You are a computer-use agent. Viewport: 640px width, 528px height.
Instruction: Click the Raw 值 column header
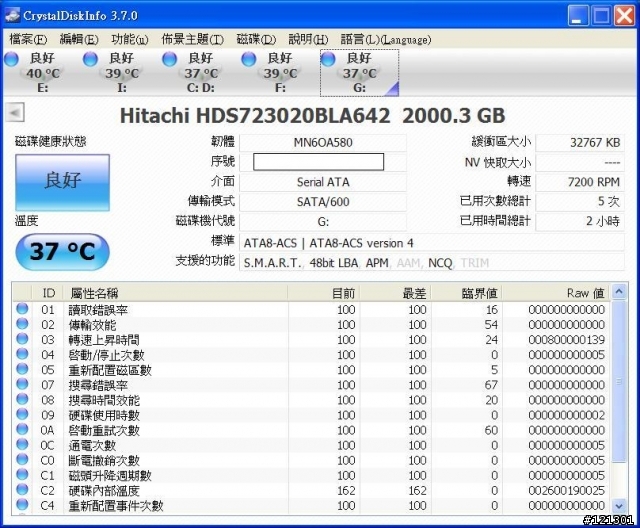556,293
